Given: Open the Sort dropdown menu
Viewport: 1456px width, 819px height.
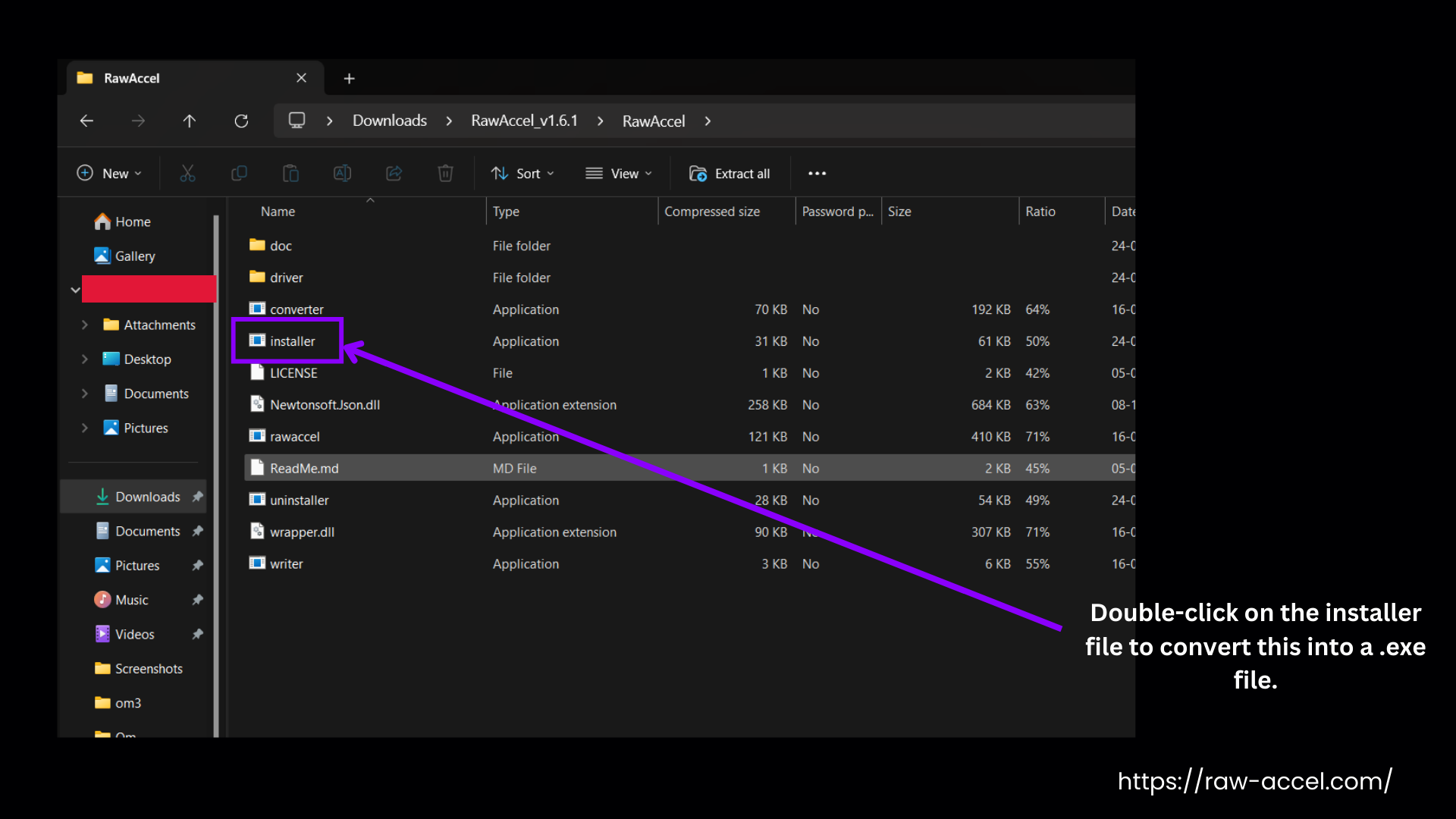Looking at the screenshot, I should point(522,174).
